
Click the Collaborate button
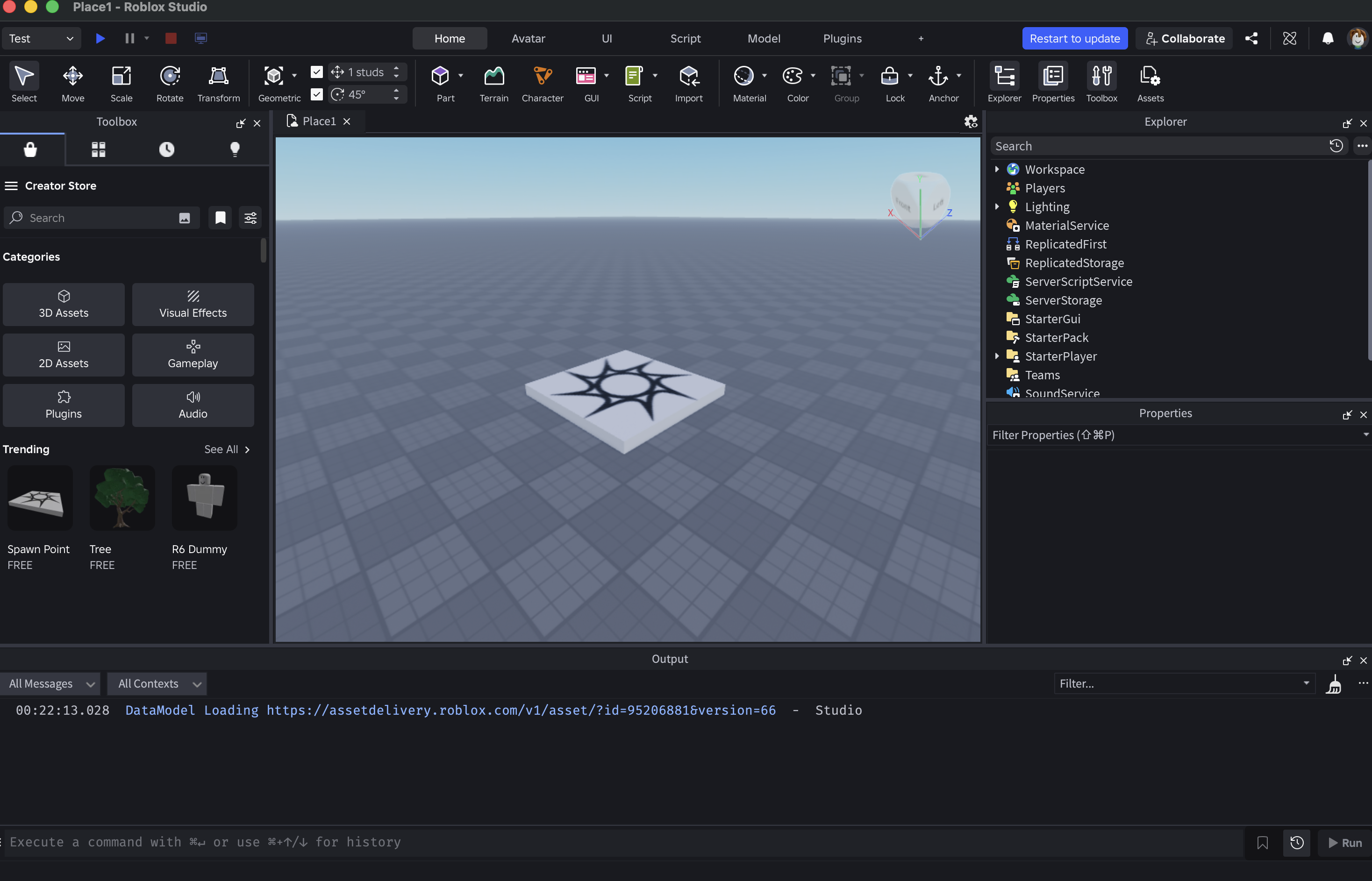click(1184, 38)
